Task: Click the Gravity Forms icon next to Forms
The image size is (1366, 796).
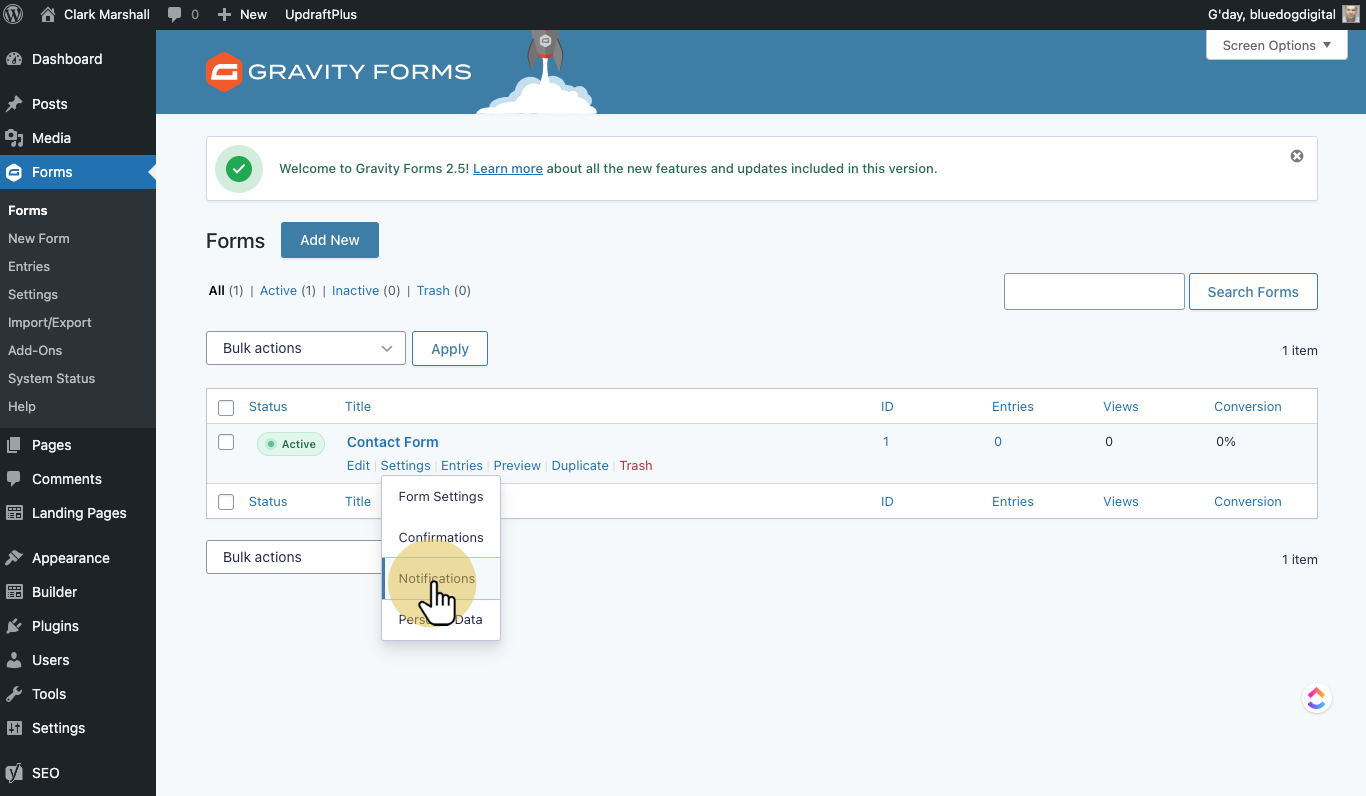Action: click(x=14, y=172)
